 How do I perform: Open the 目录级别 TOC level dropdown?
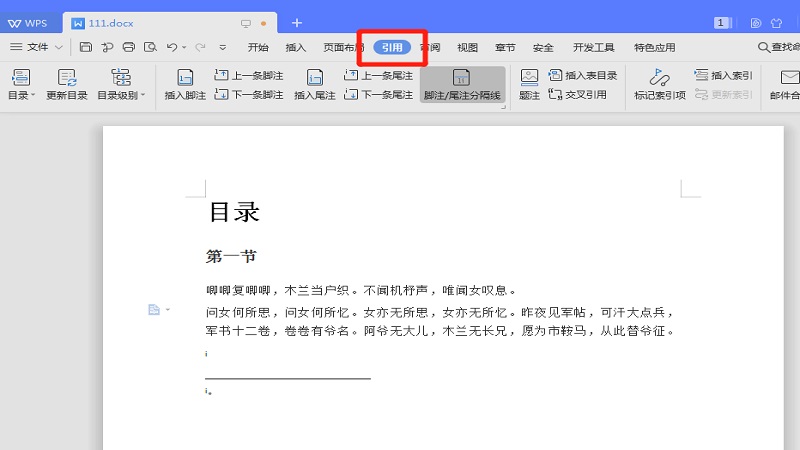pos(121,95)
